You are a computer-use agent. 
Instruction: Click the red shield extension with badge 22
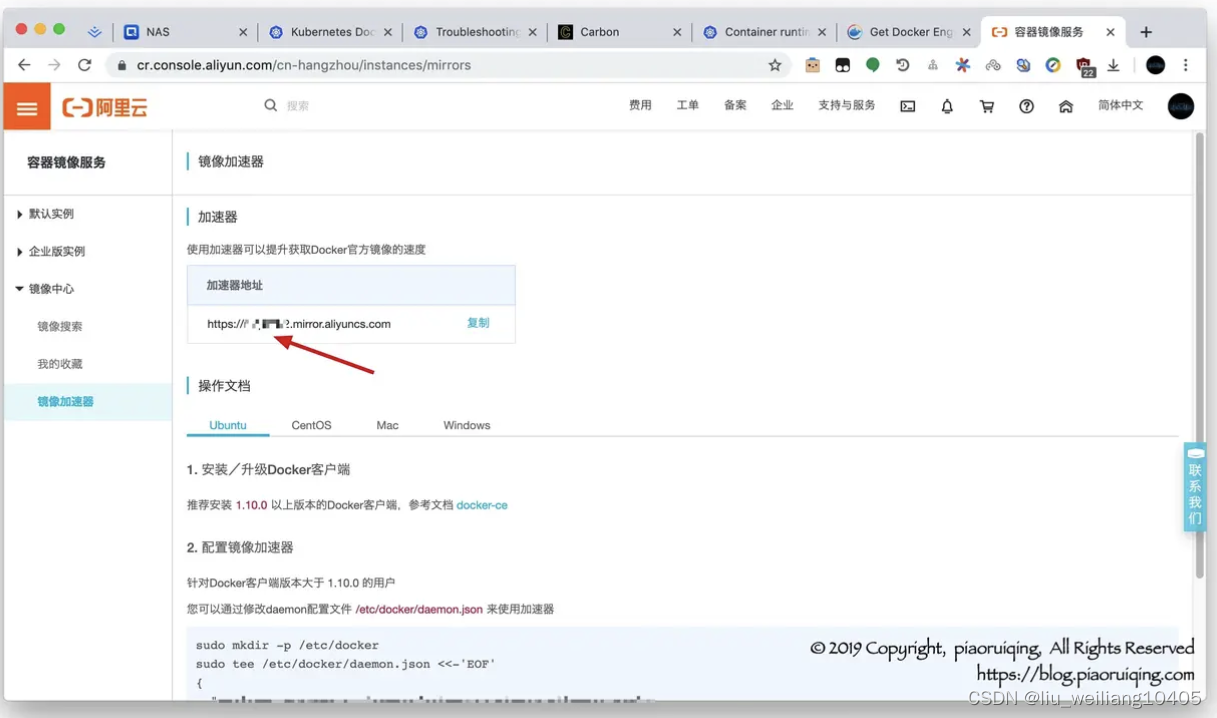coord(1084,66)
